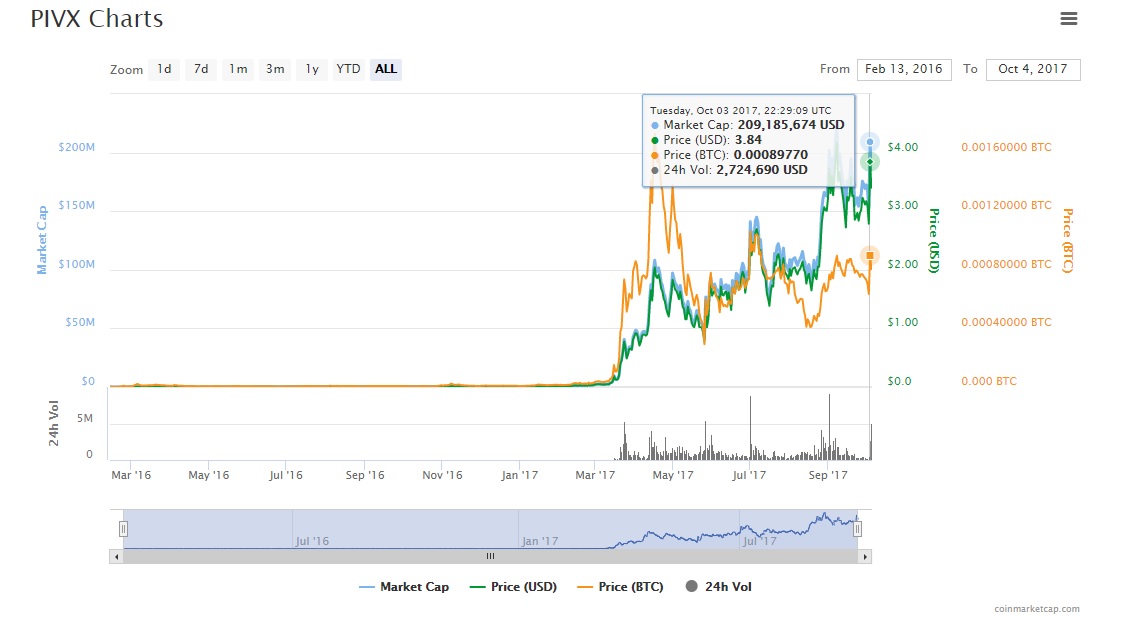Hide the Price (BTC) series via legend
The image size is (1122, 617).
coord(620,587)
